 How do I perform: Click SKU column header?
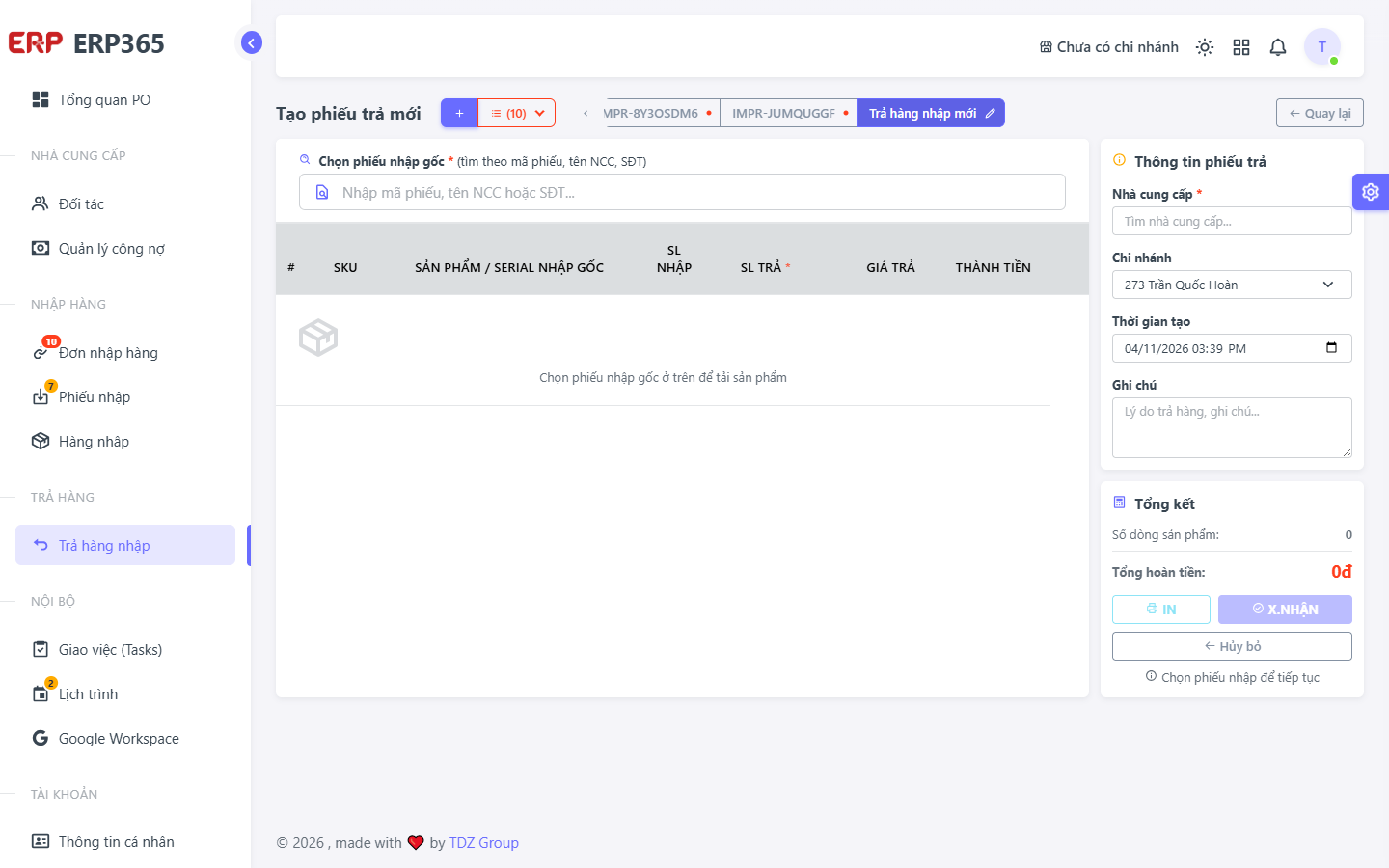pos(345,267)
